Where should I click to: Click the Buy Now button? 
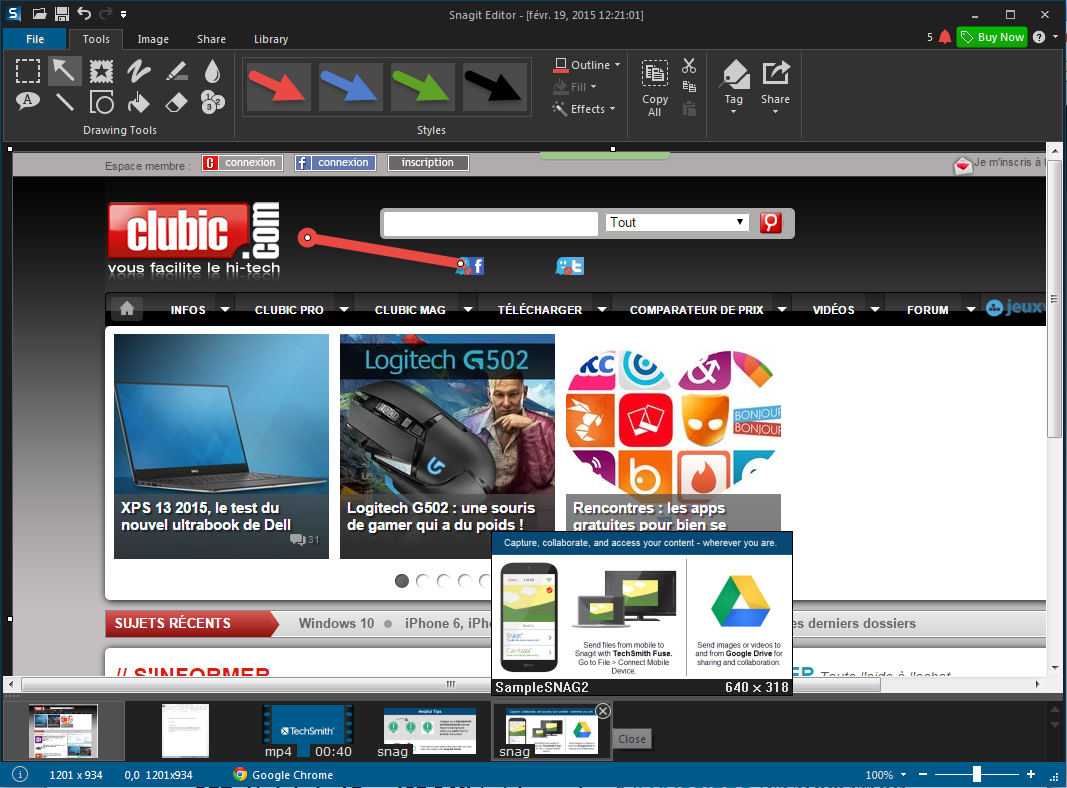click(992, 37)
